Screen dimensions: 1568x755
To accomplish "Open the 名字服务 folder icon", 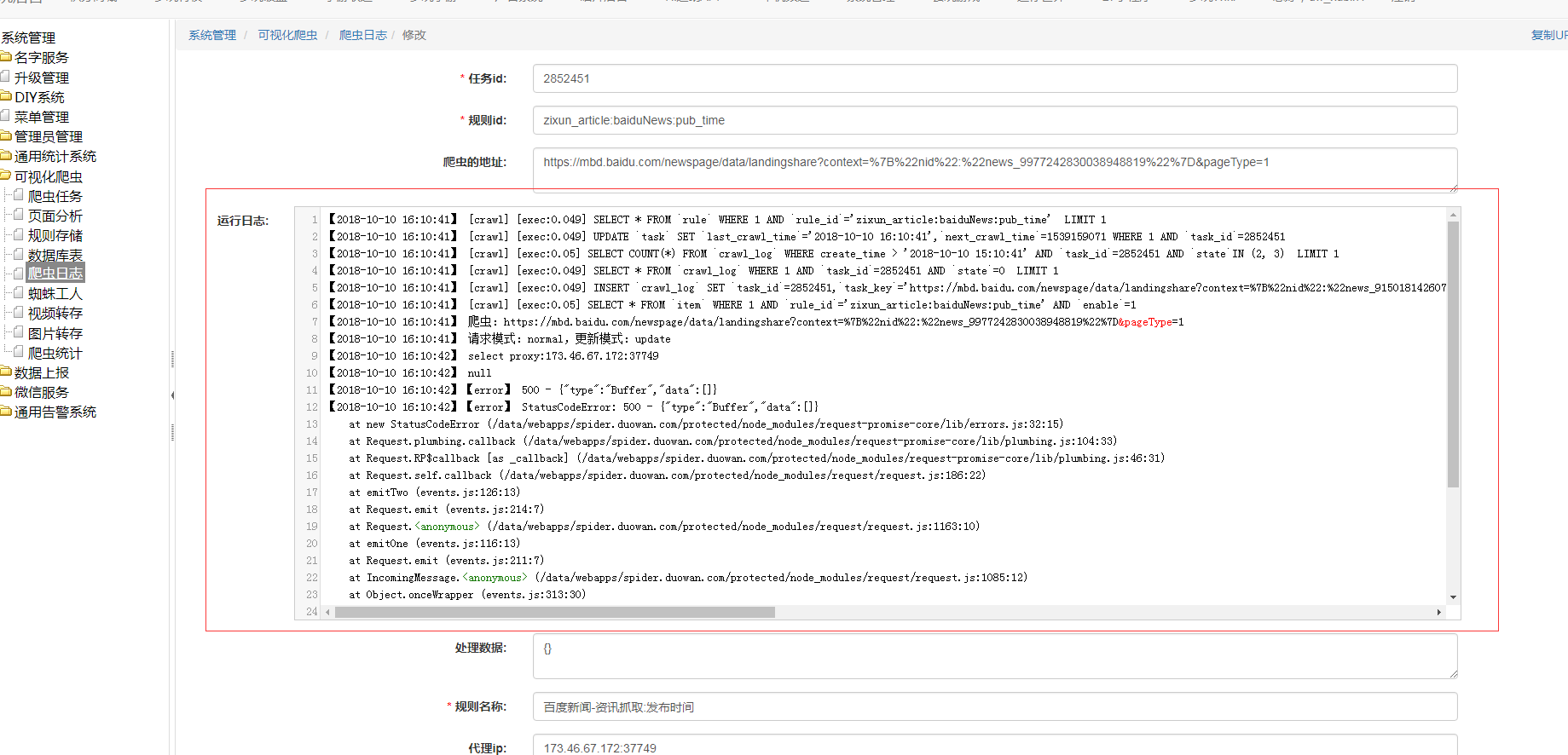I will click(x=5, y=57).
